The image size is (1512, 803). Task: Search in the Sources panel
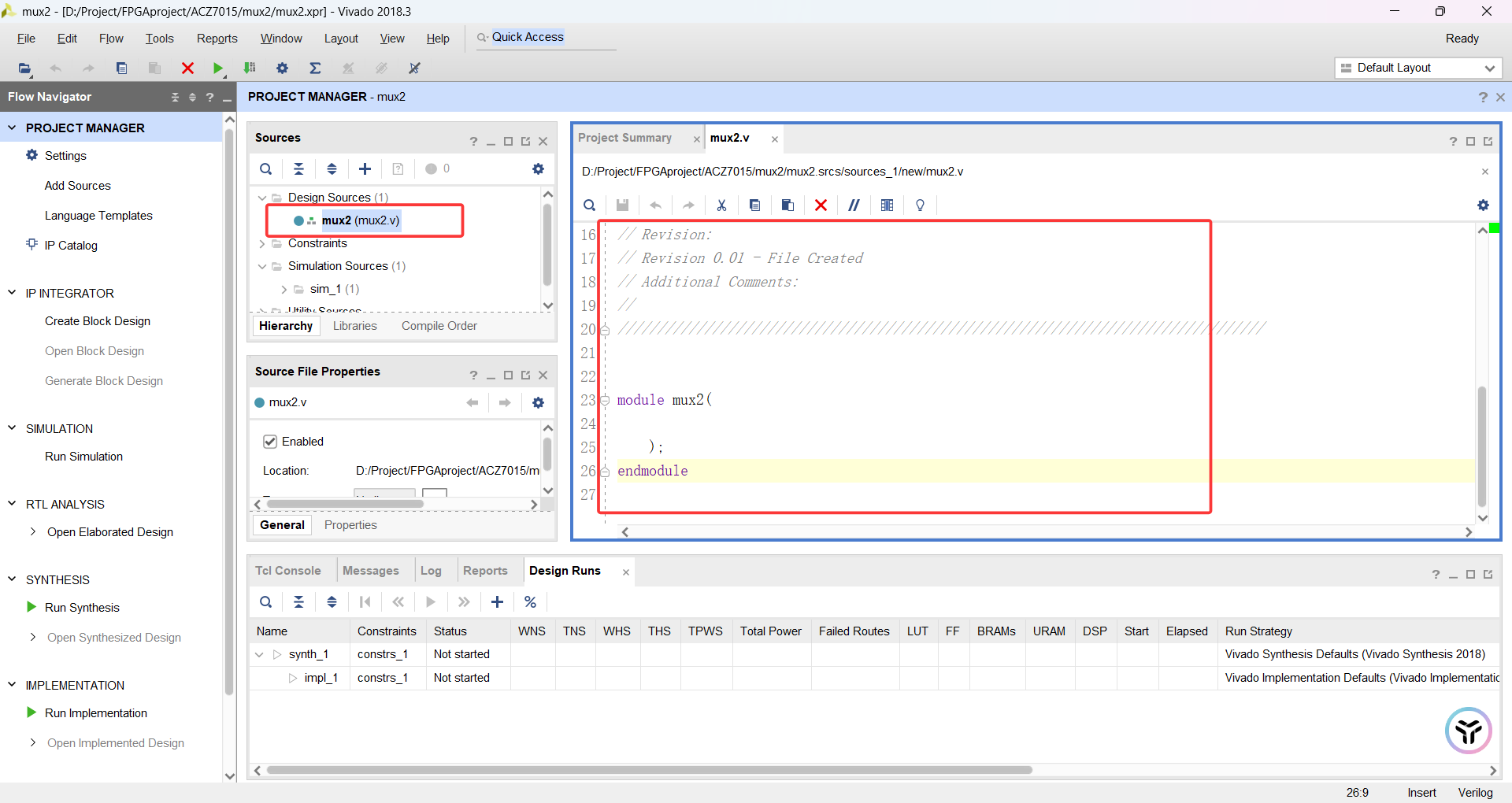click(266, 169)
